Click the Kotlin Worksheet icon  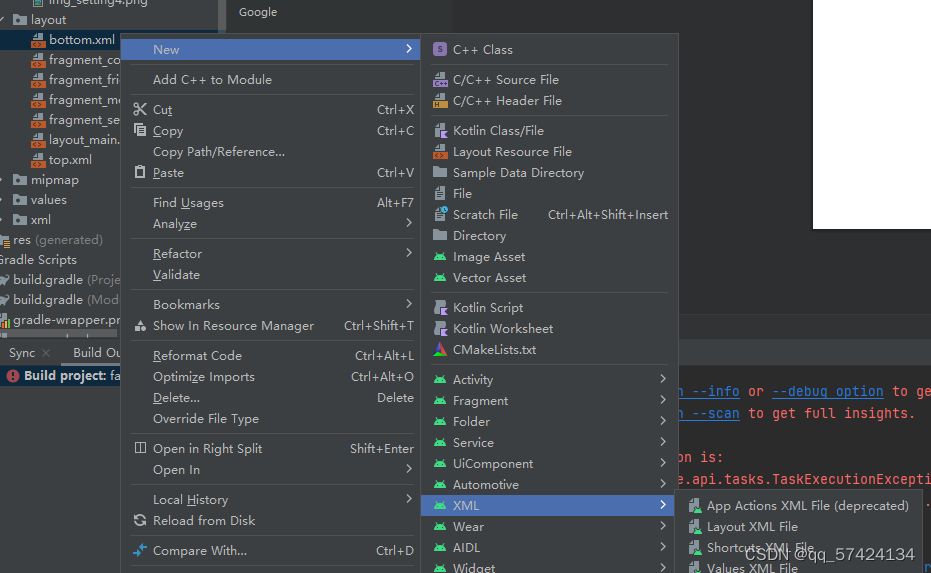pyautogui.click(x=440, y=328)
